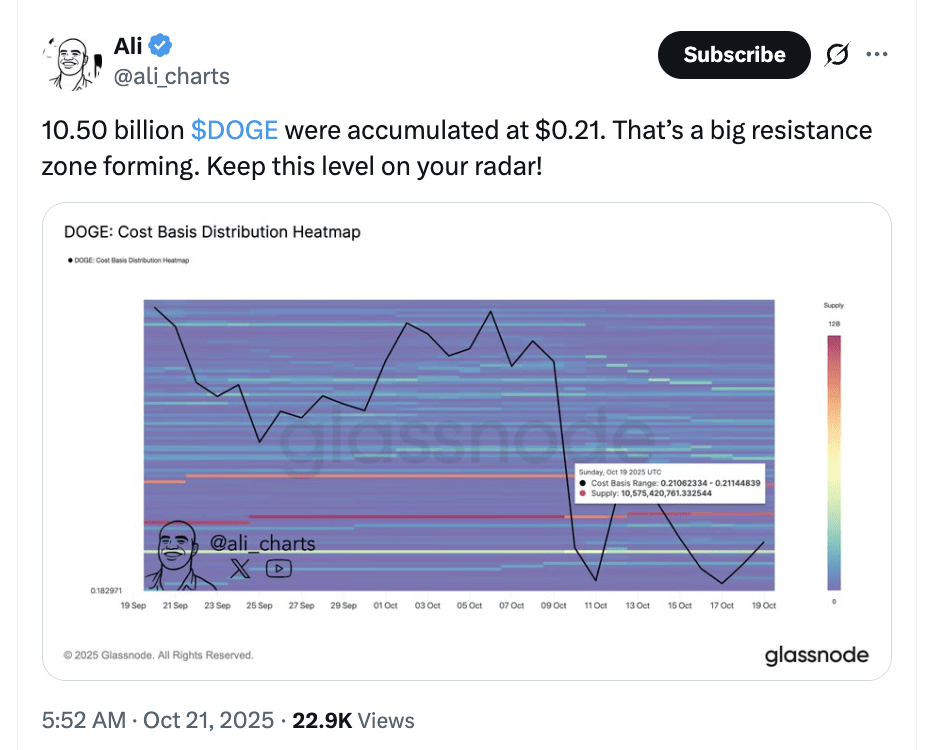Expand the three-dot more options menu

point(877,55)
